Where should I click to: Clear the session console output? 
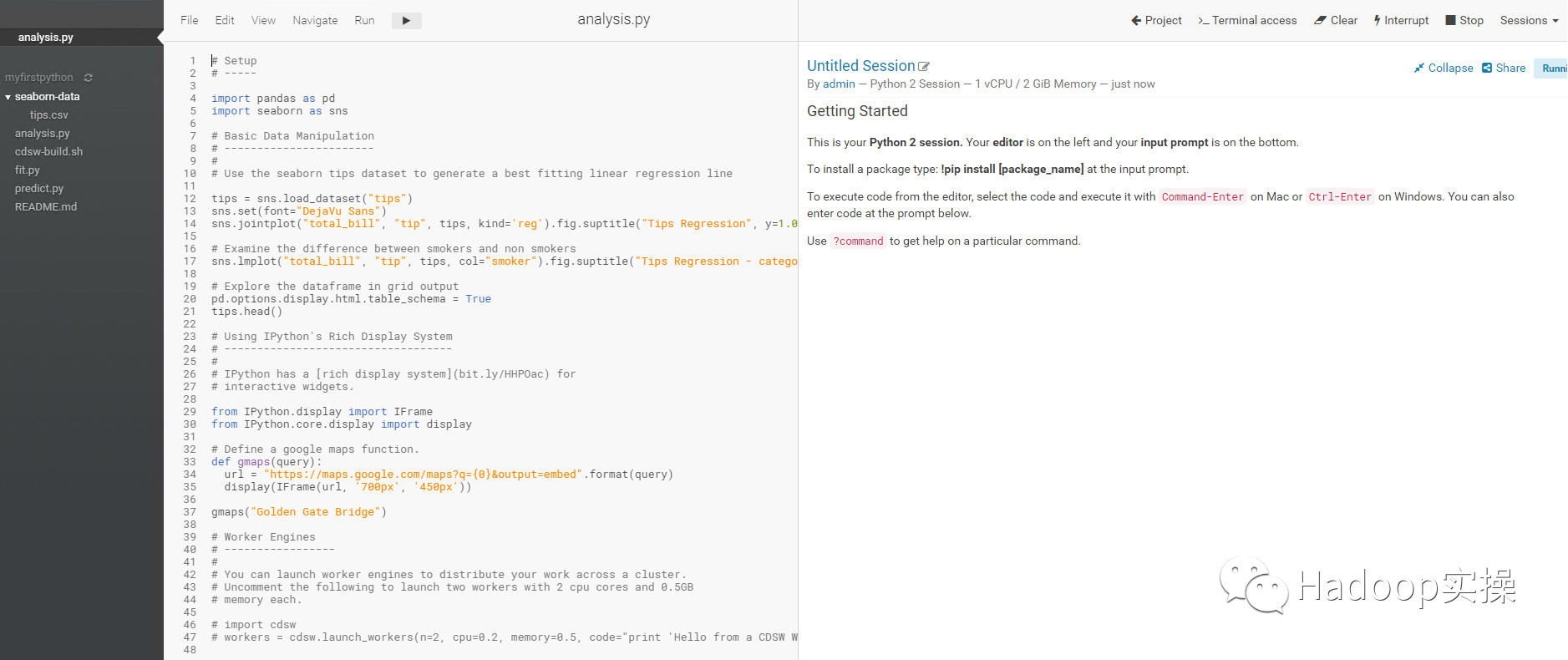pos(1335,21)
